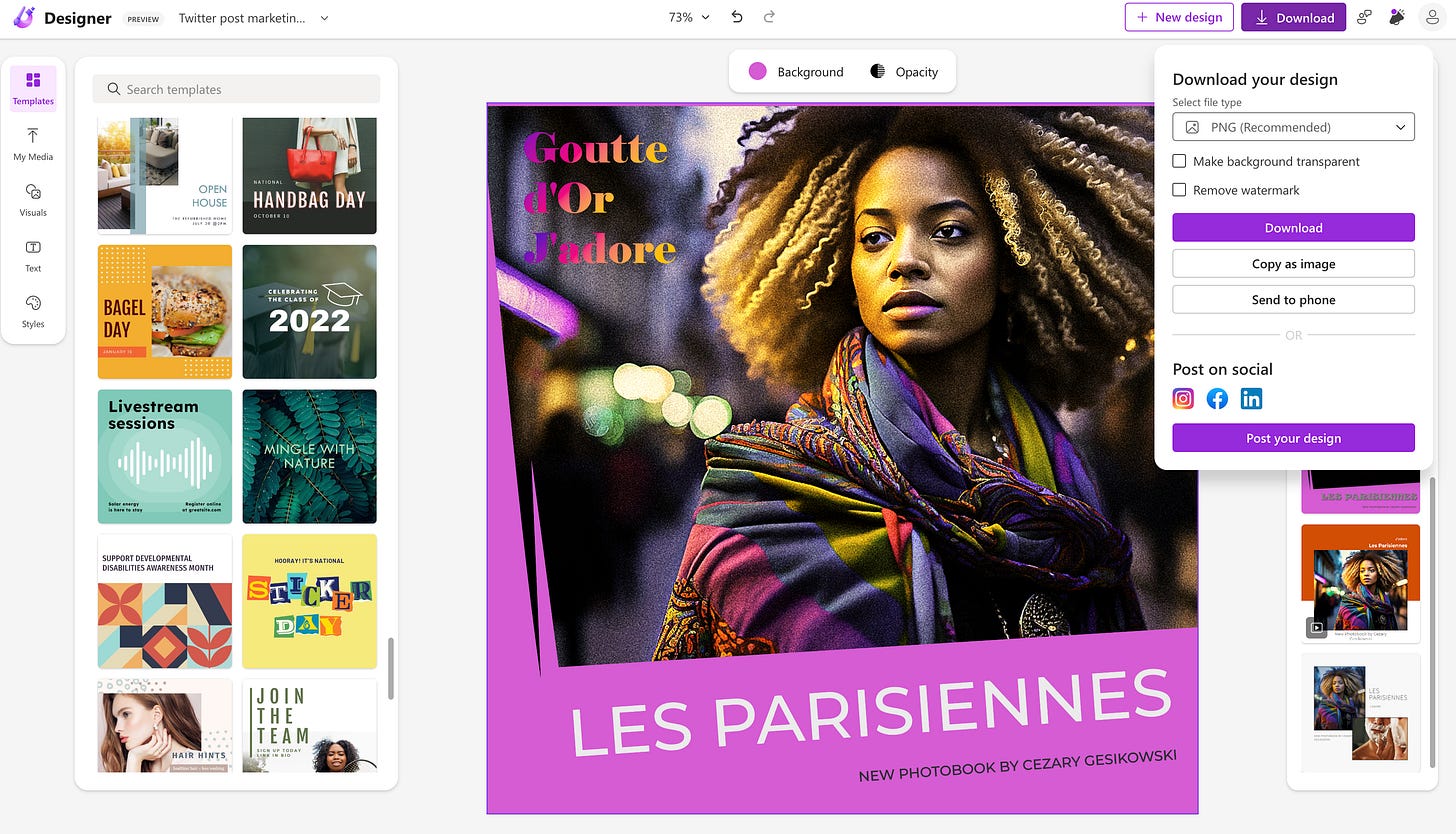The image size is (1456, 834).
Task: Open the Styles sidebar tab
Action: pos(33,312)
